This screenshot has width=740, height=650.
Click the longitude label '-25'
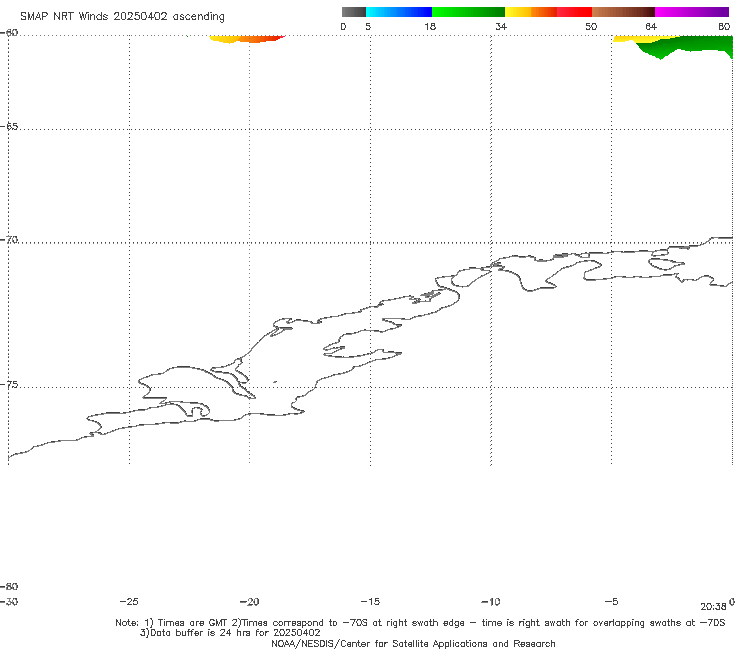coord(129,601)
